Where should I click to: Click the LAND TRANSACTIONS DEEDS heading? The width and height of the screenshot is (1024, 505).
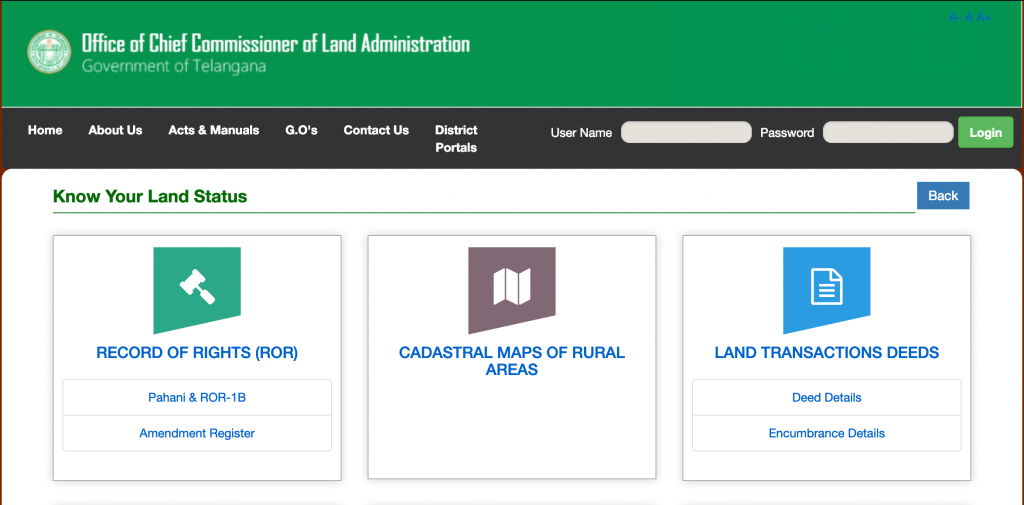click(x=827, y=353)
